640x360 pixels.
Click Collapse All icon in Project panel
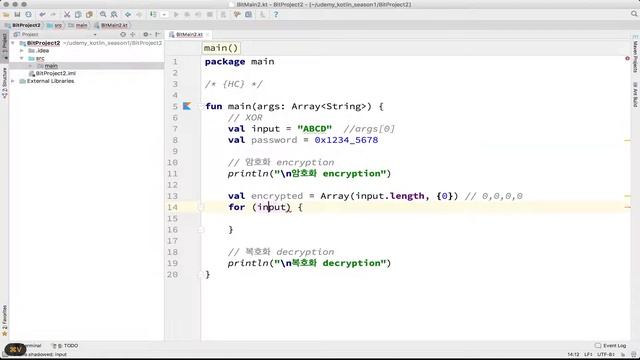[133, 35]
